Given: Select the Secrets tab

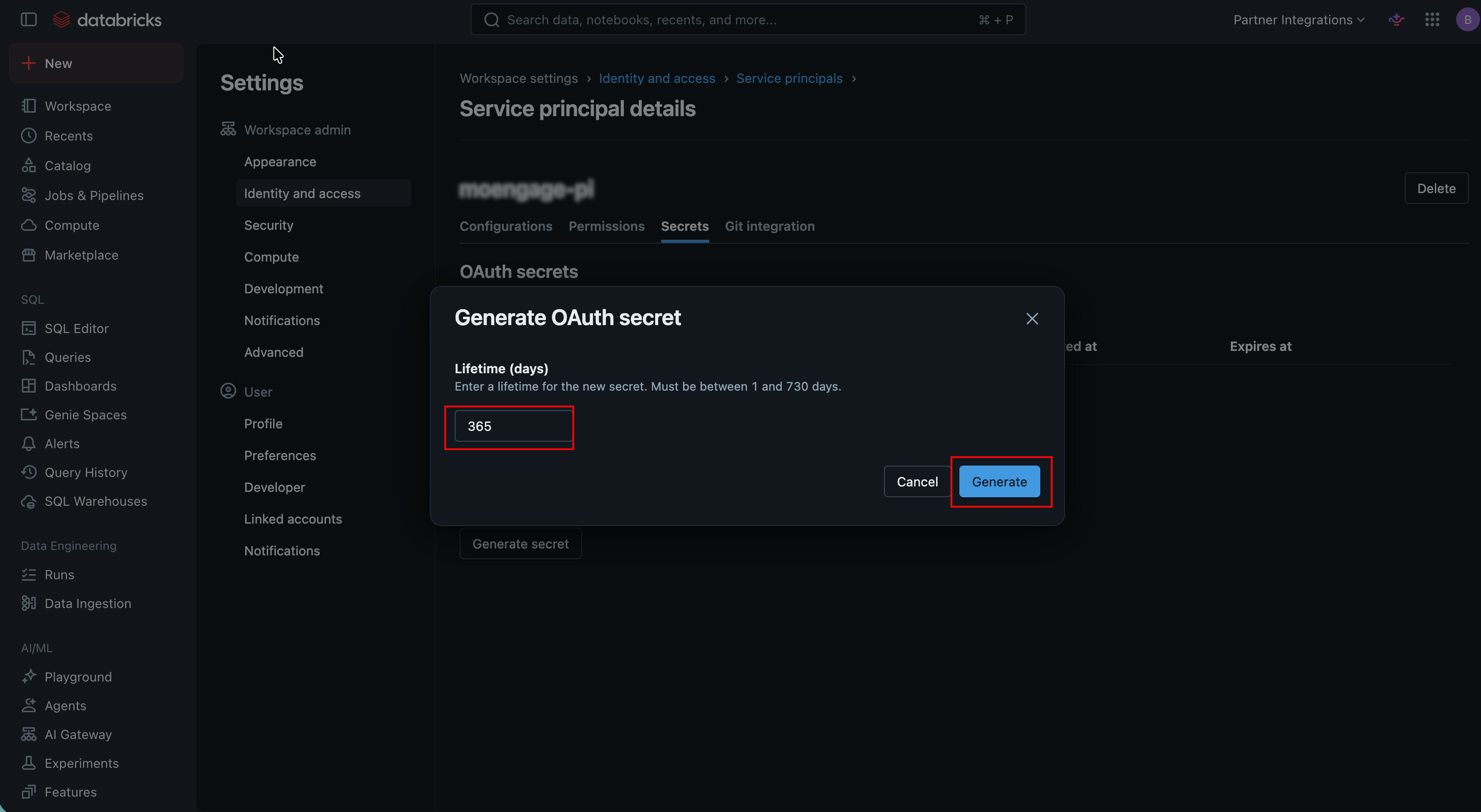Looking at the screenshot, I should pyautogui.click(x=685, y=226).
